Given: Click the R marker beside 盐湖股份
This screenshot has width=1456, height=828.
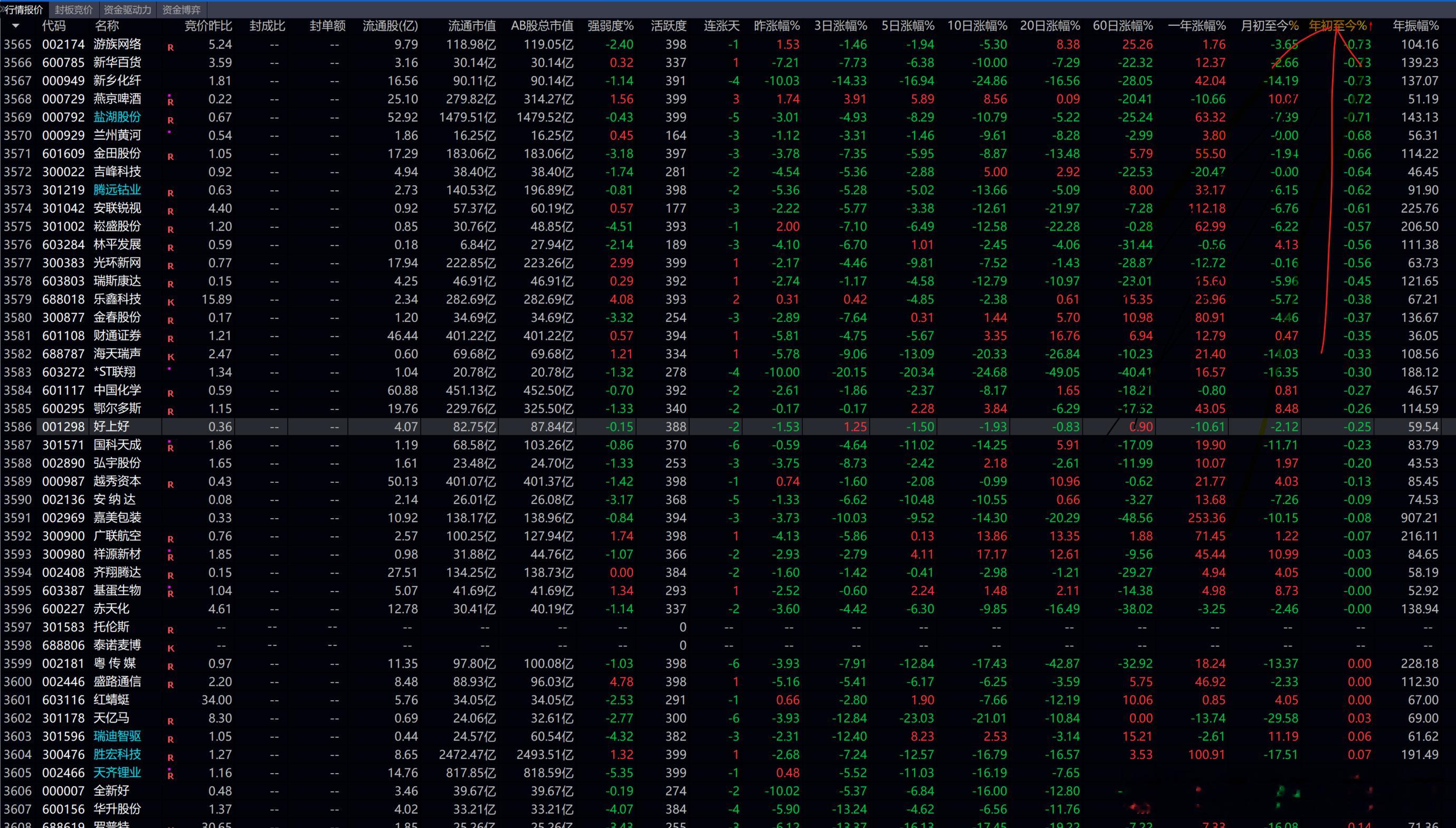Looking at the screenshot, I should (170, 120).
